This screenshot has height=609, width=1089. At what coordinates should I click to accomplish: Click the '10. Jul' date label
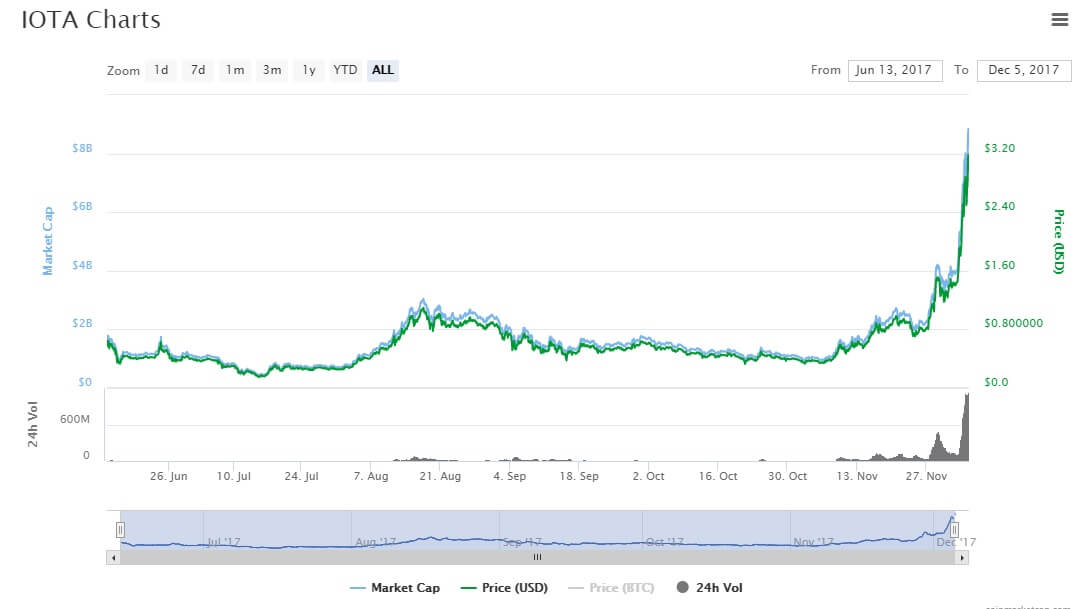[x=233, y=476]
